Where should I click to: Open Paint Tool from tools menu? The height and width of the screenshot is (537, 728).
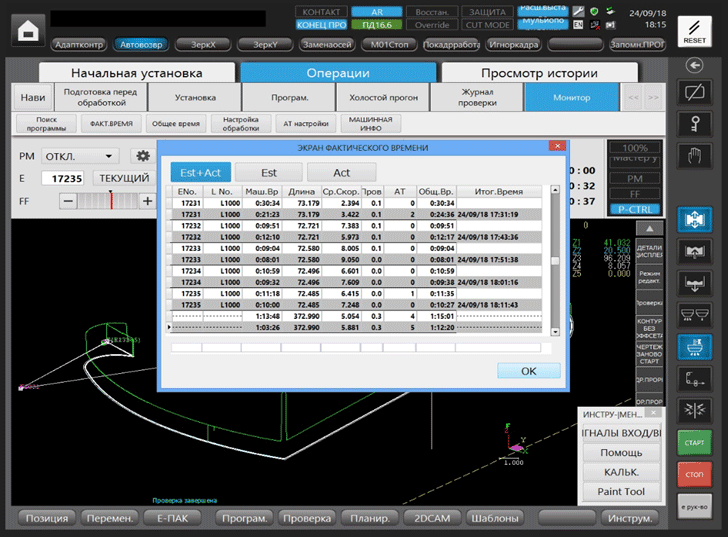tap(621, 492)
